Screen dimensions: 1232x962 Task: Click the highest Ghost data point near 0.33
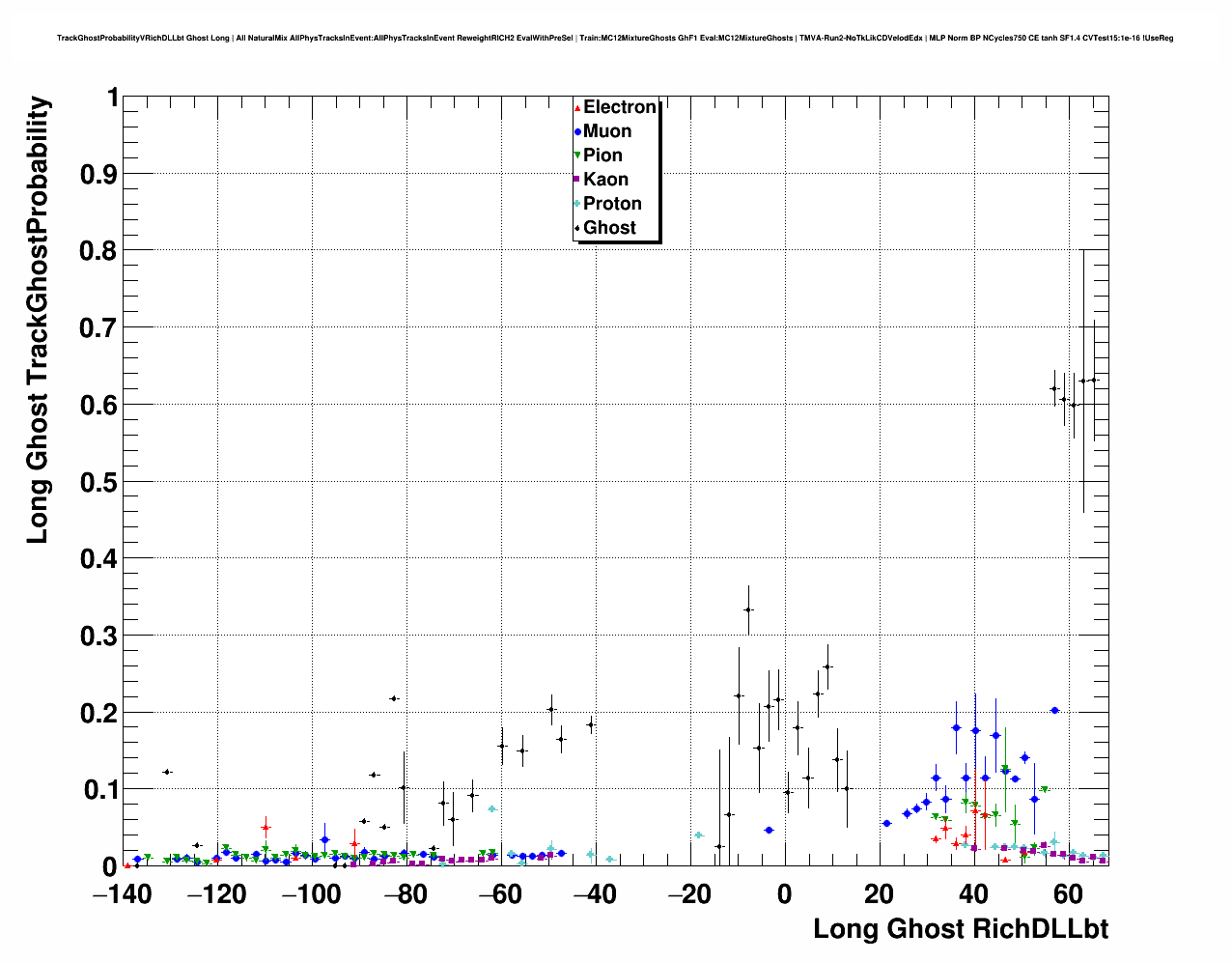click(748, 609)
